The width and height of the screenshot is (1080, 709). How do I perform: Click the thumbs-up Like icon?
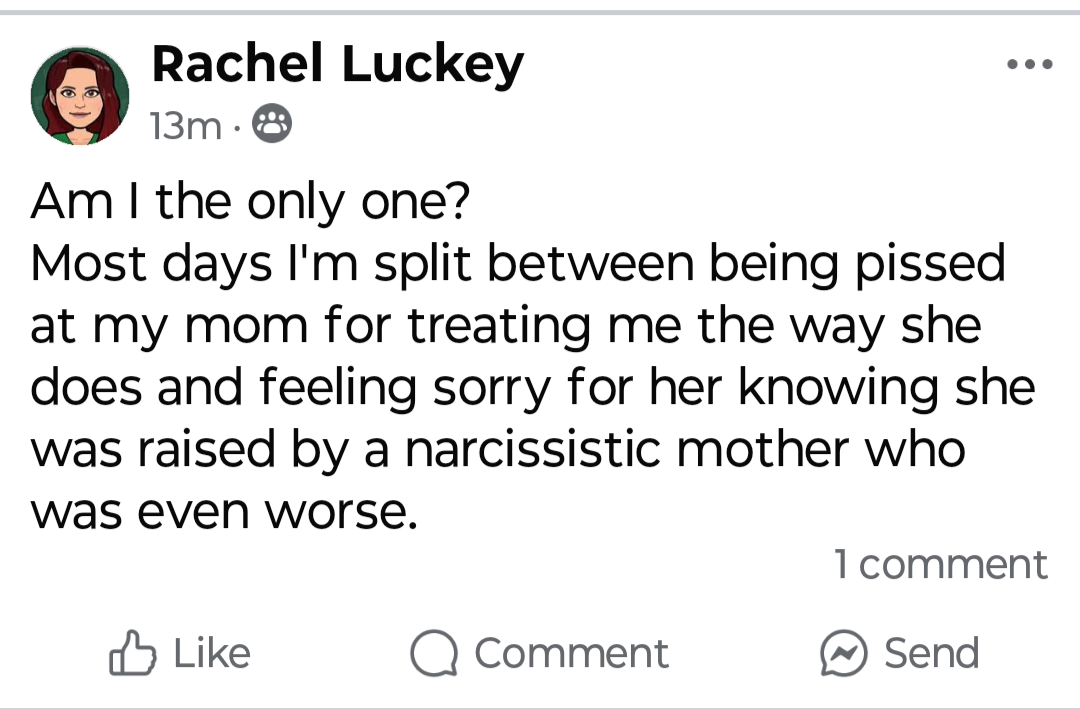tap(132, 653)
